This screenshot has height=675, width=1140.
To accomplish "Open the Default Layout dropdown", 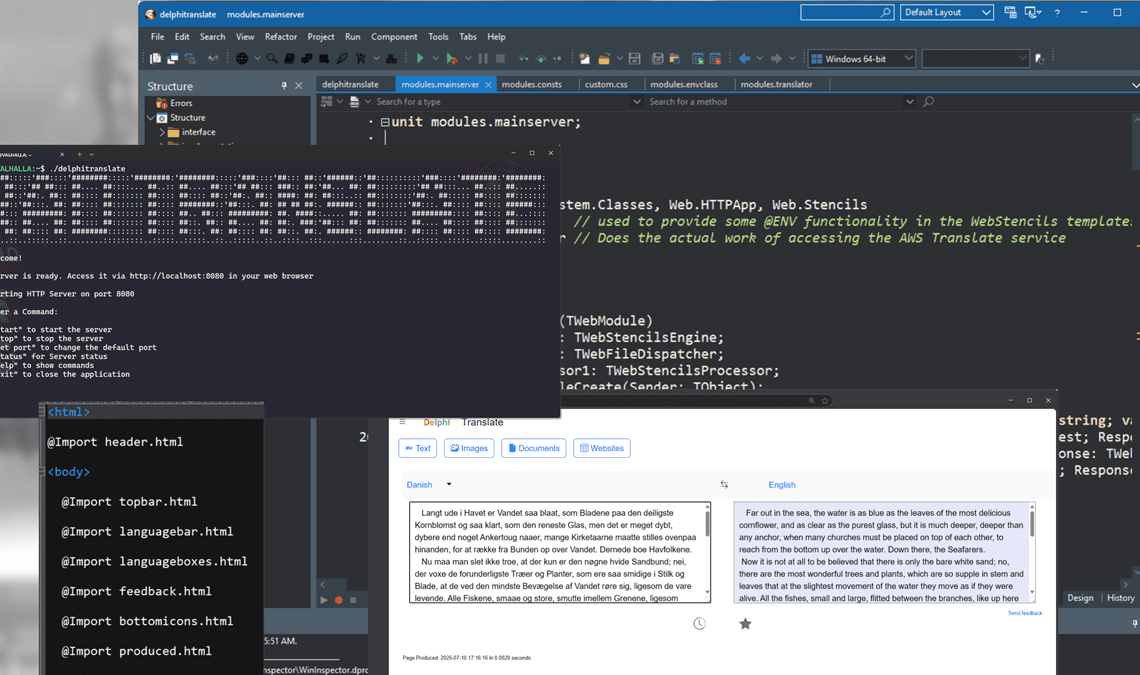I will (x=946, y=13).
